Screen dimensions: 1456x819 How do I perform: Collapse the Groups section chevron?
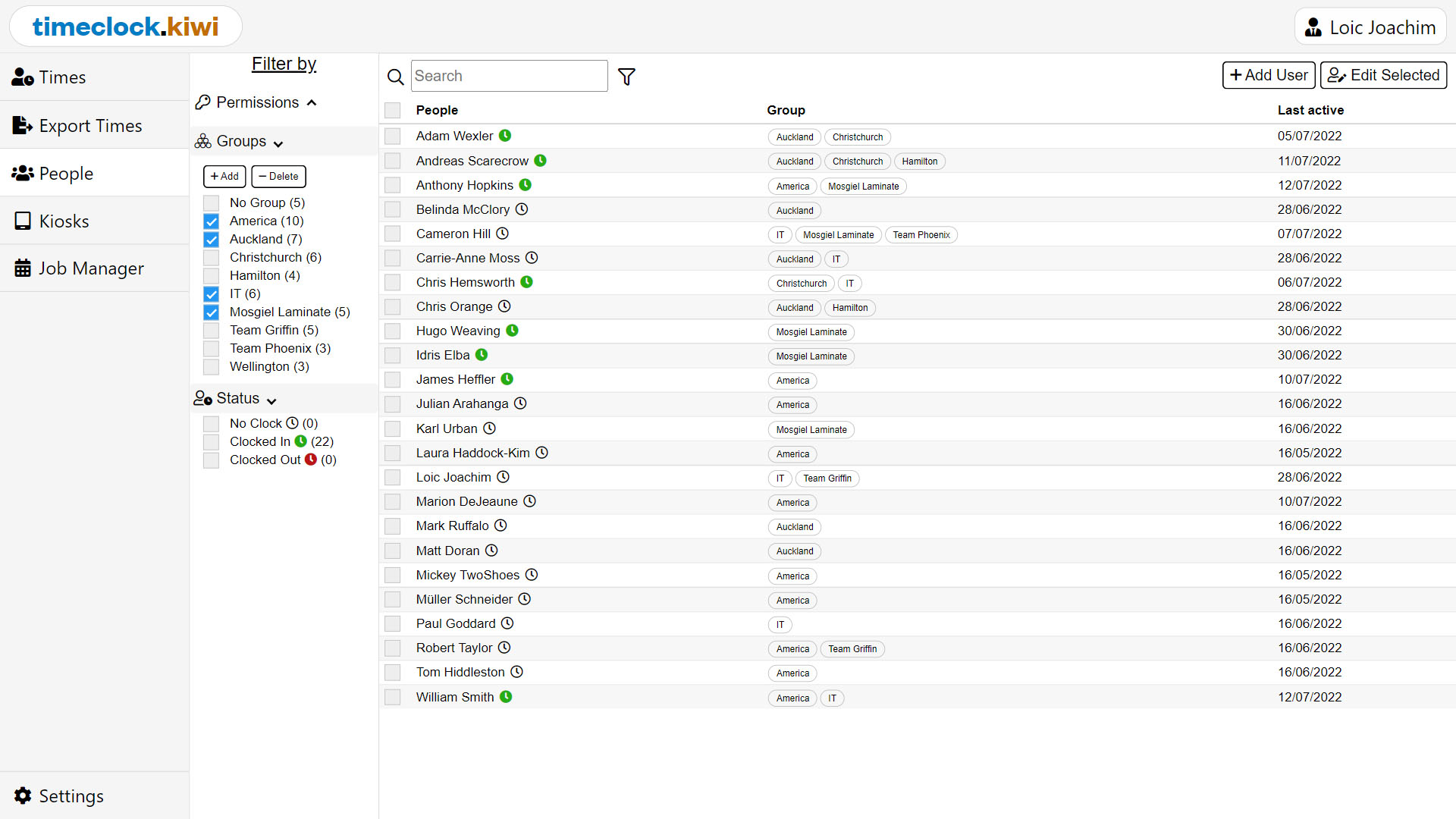[278, 142]
